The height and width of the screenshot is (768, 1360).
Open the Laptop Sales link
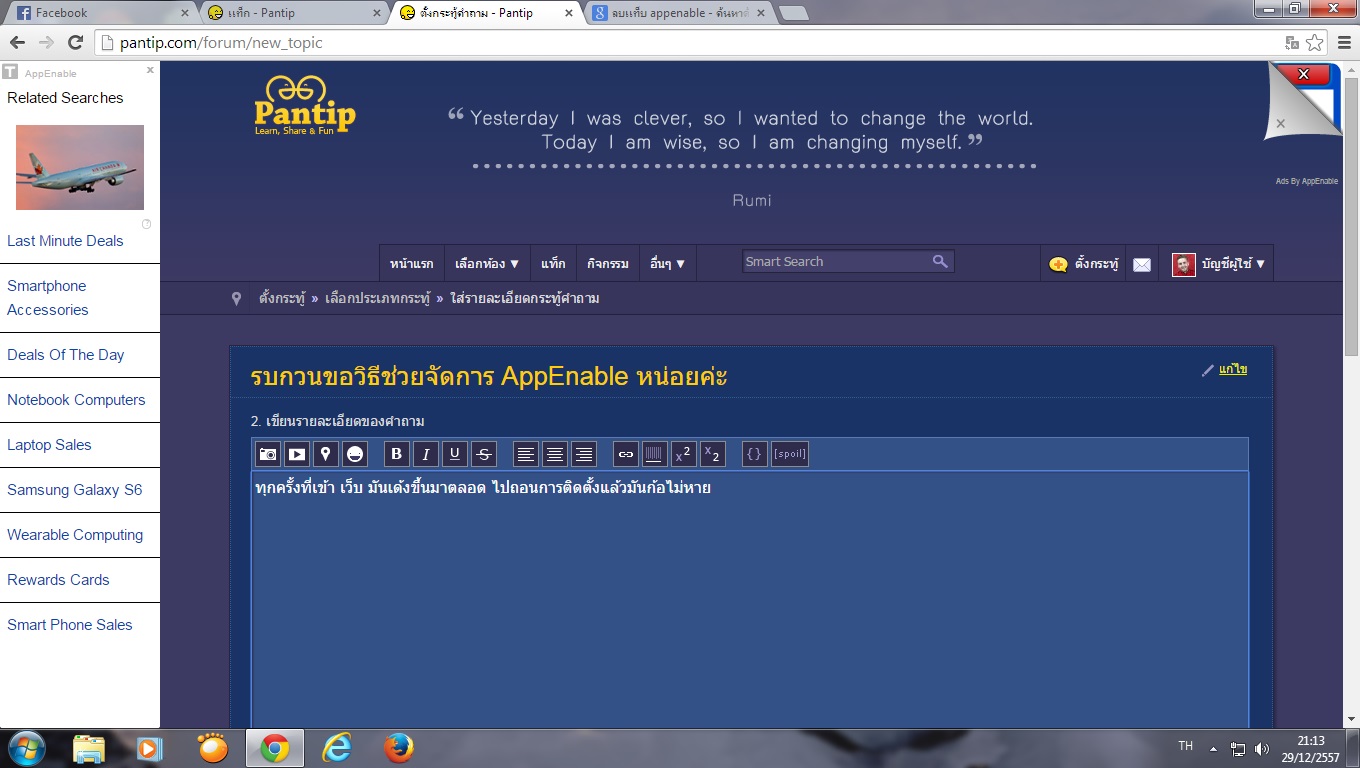pos(49,445)
